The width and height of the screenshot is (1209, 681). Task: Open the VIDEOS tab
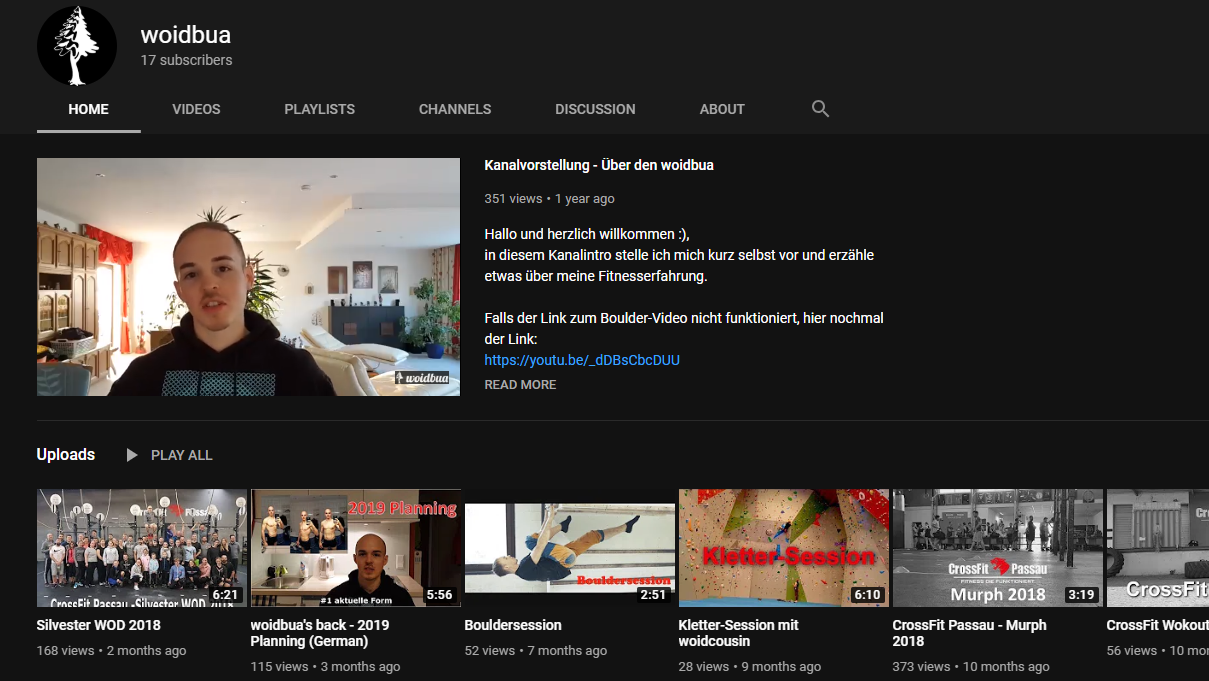pos(196,109)
